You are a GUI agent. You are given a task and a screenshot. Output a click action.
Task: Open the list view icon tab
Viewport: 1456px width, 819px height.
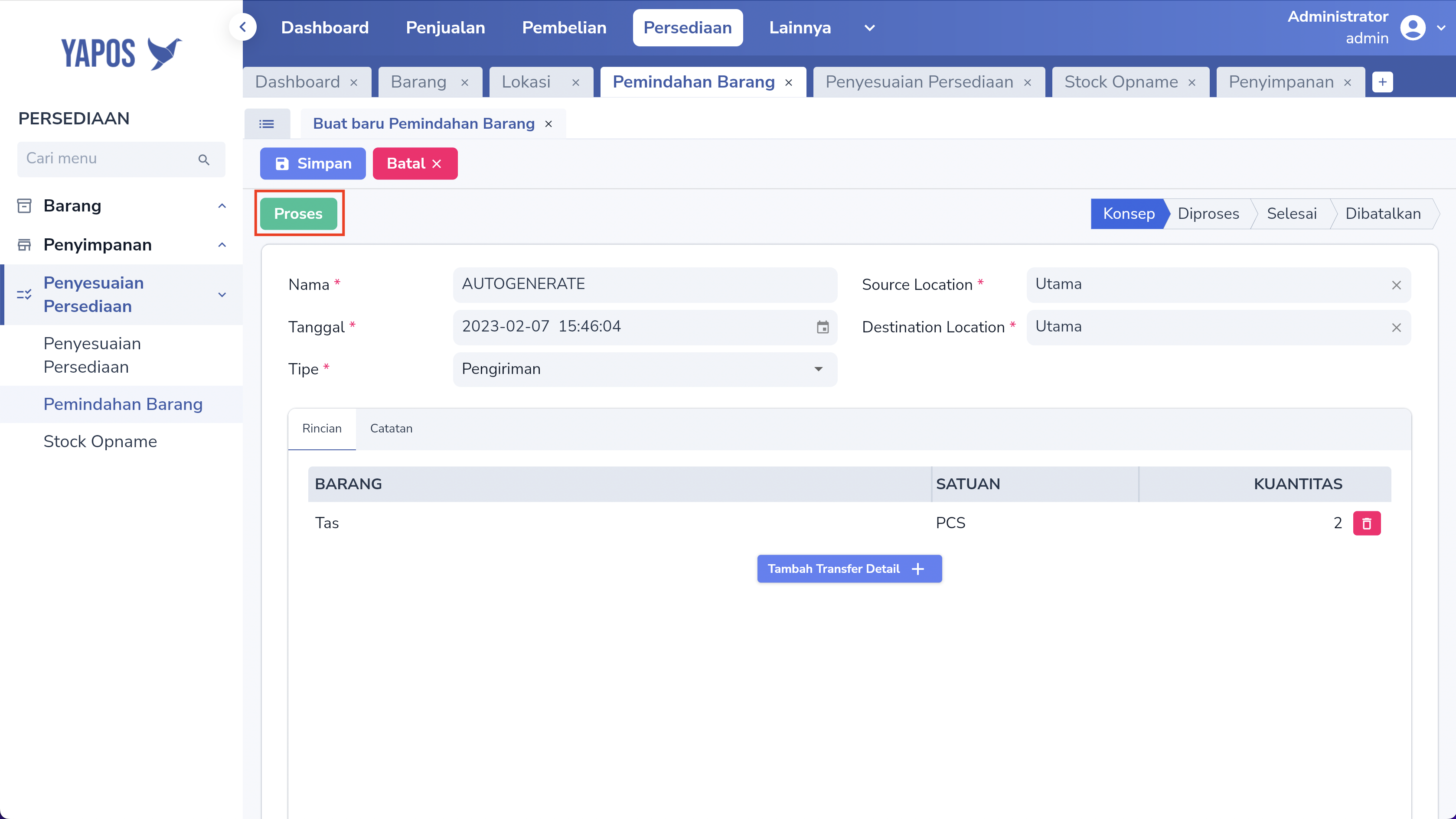(x=267, y=123)
